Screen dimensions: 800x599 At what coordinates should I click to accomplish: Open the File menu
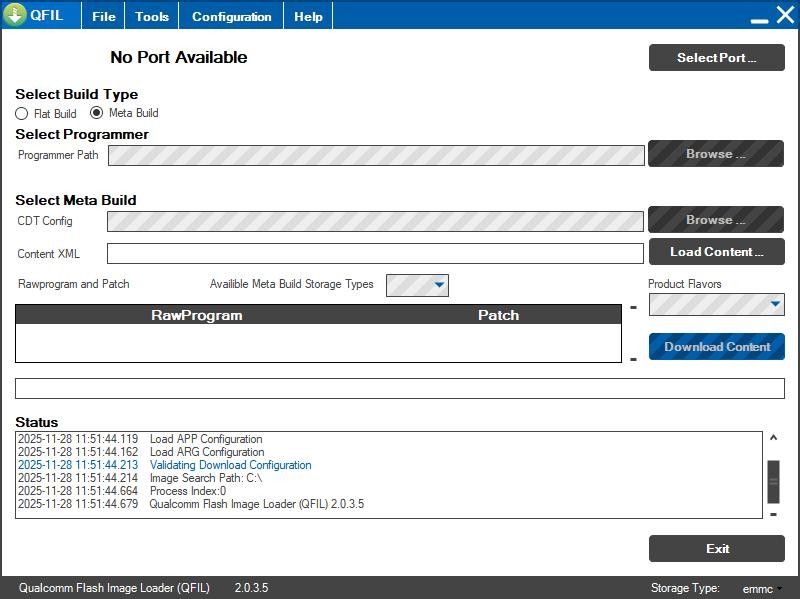104,16
